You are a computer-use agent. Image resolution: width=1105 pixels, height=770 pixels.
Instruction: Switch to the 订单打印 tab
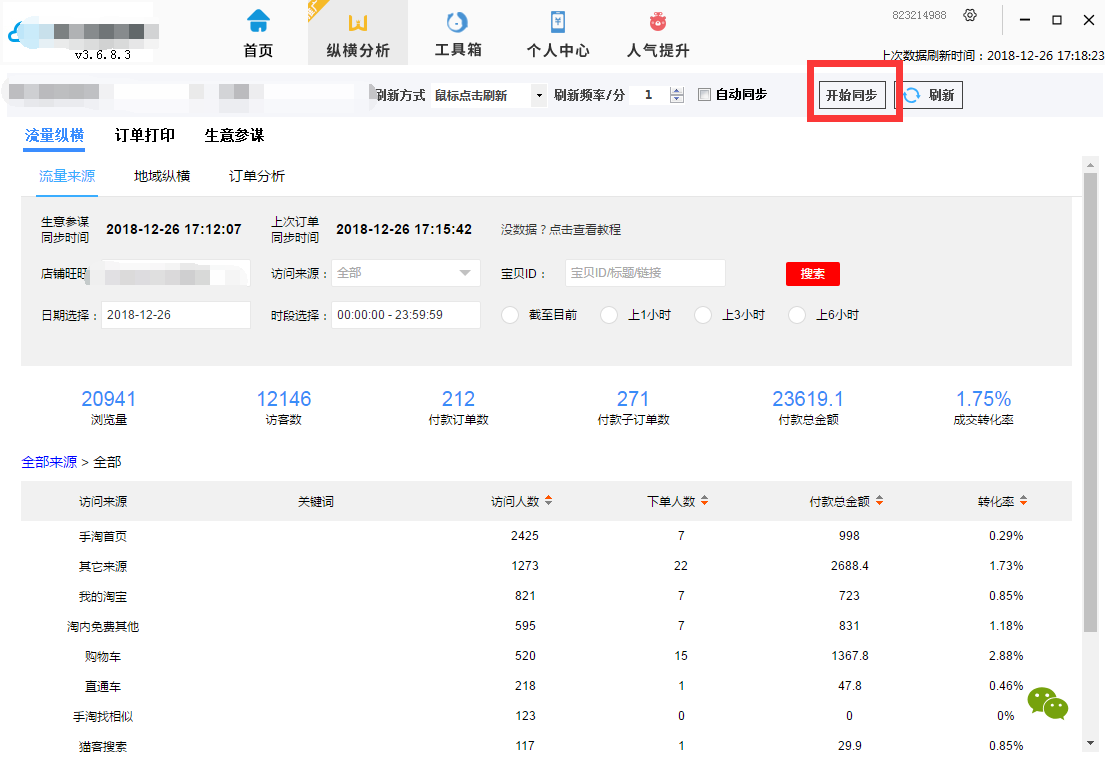click(145, 136)
